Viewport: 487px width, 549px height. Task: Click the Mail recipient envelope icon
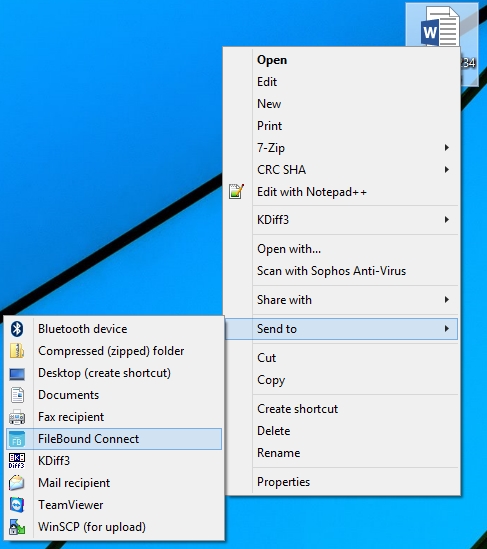coord(17,483)
